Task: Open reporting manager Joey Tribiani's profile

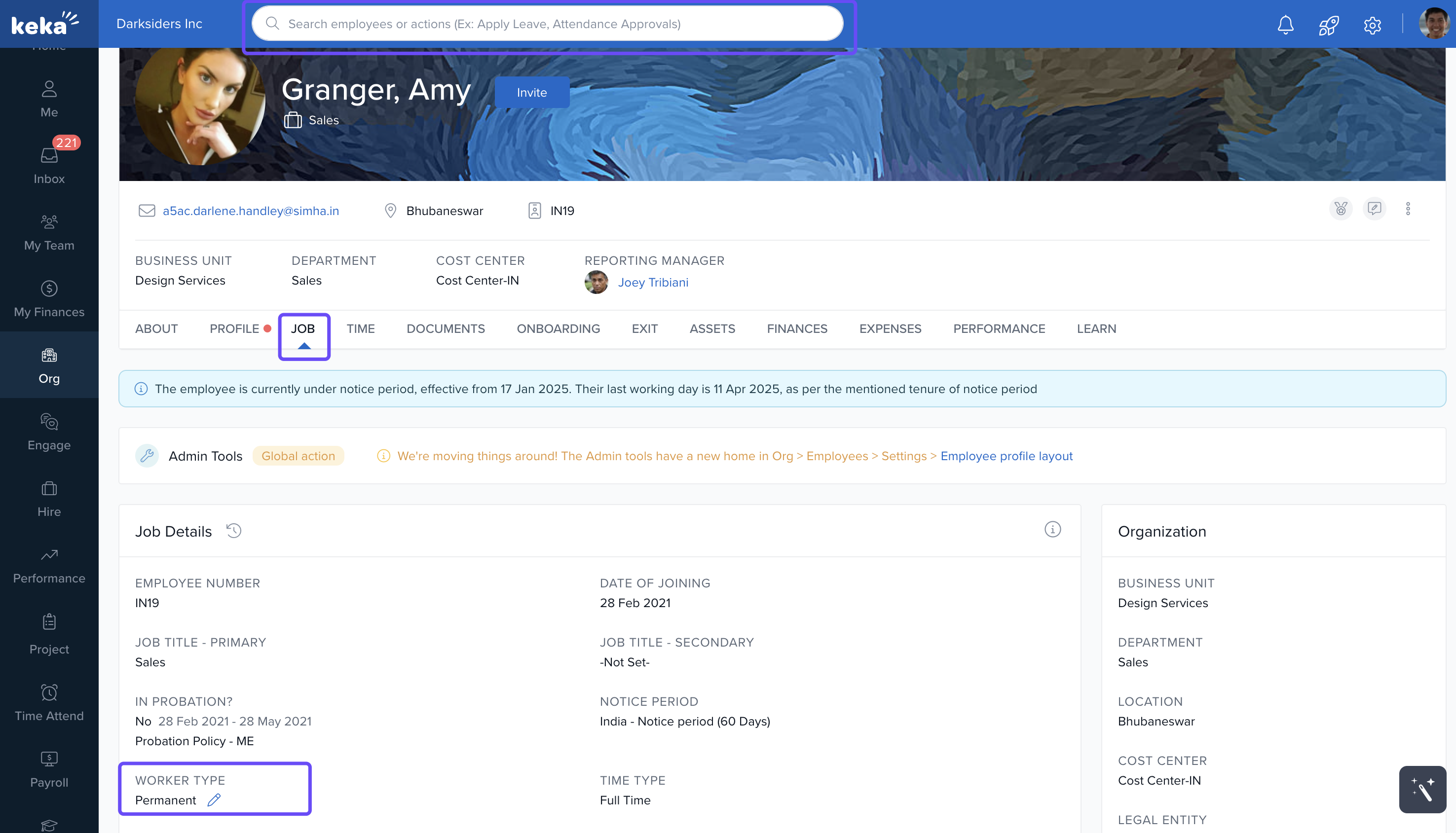Action: (x=652, y=283)
